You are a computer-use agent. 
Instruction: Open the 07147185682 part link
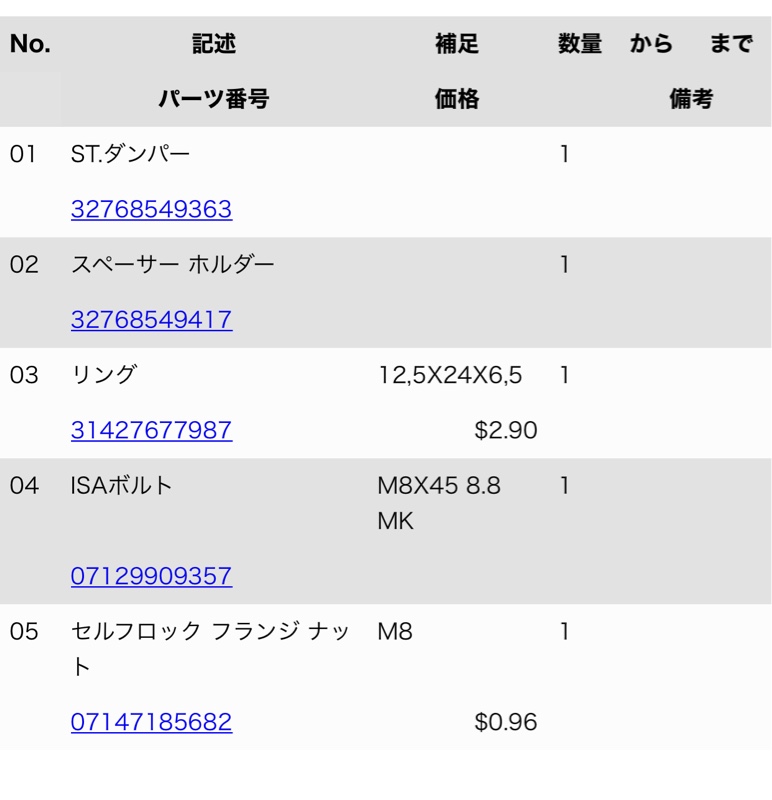pyautogui.click(x=151, y=722)
